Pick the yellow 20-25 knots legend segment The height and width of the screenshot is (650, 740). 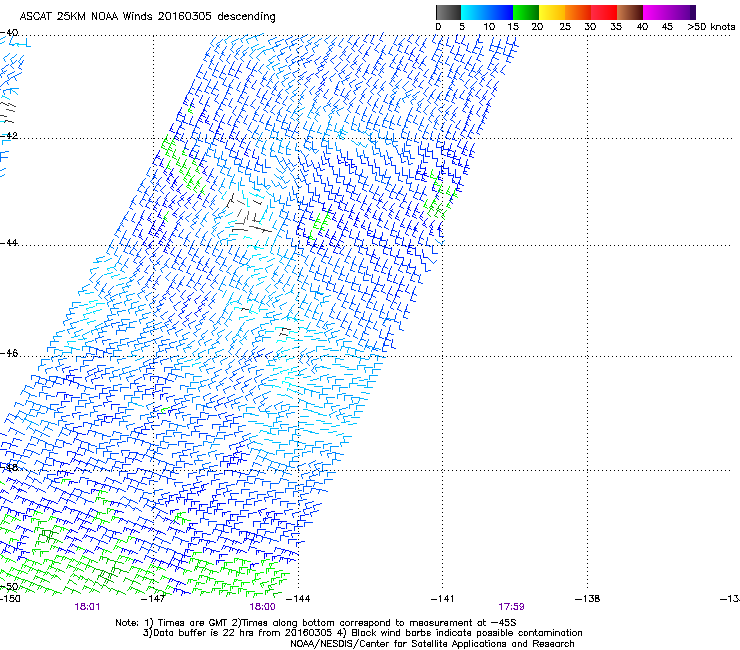pyautogui.click(x=552, y=12)
